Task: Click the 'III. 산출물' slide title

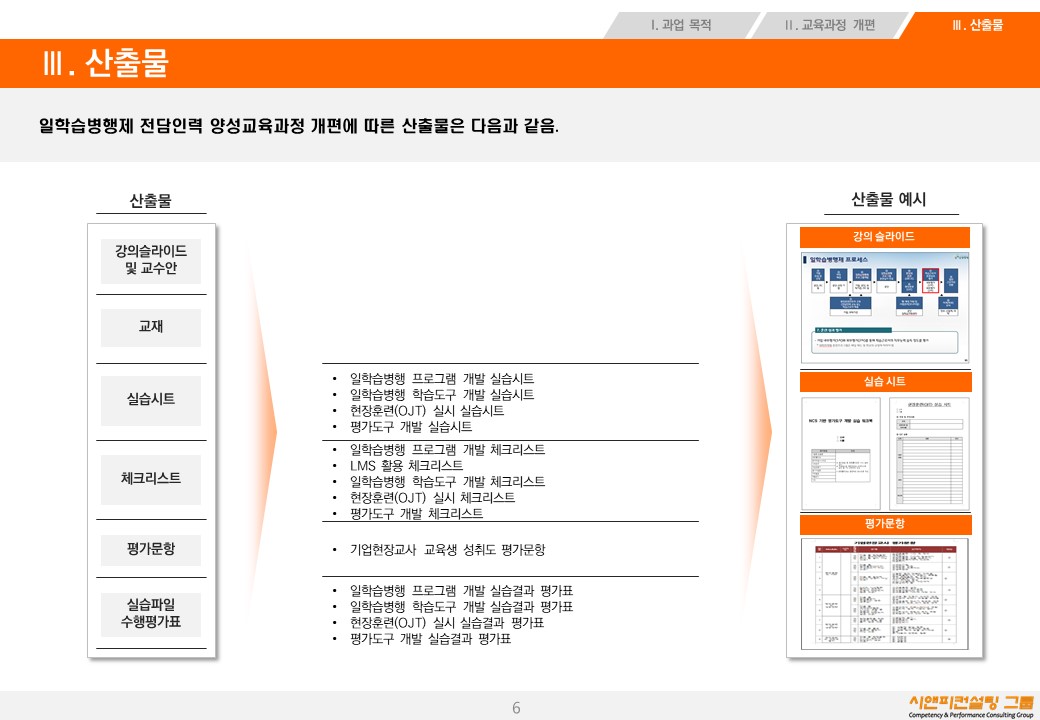Action: 106,64
